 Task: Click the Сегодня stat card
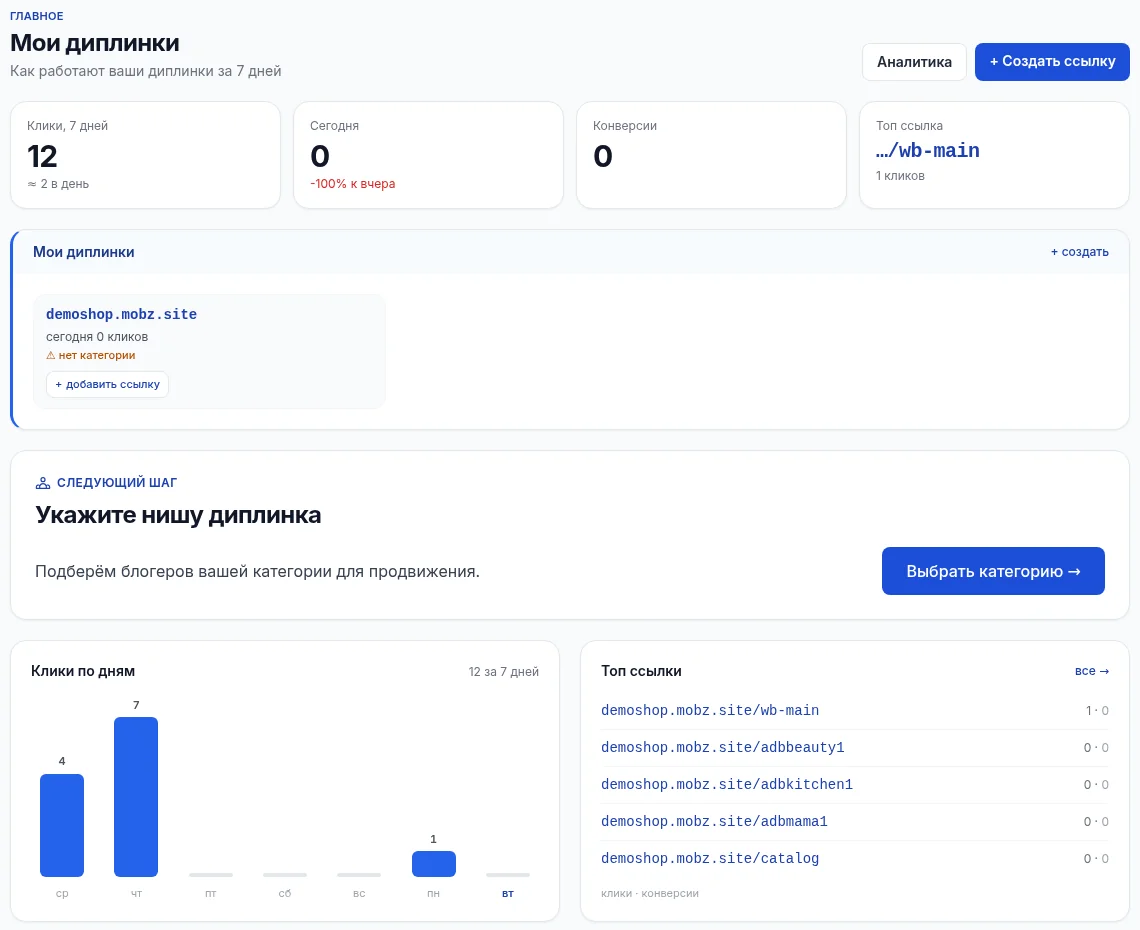tap(428, 155)
